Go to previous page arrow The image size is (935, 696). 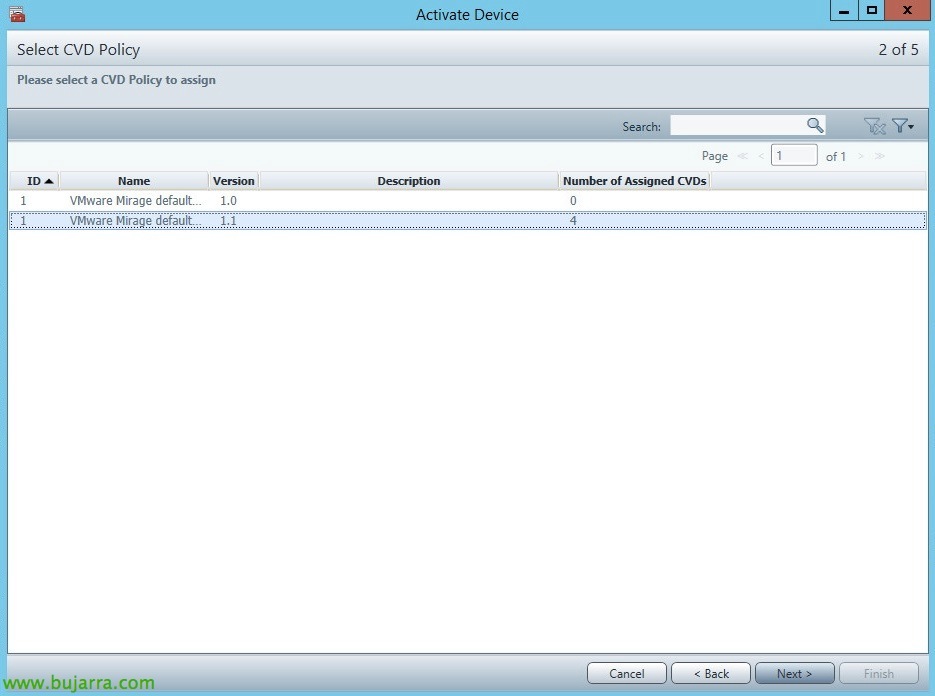tap(761, 156)
